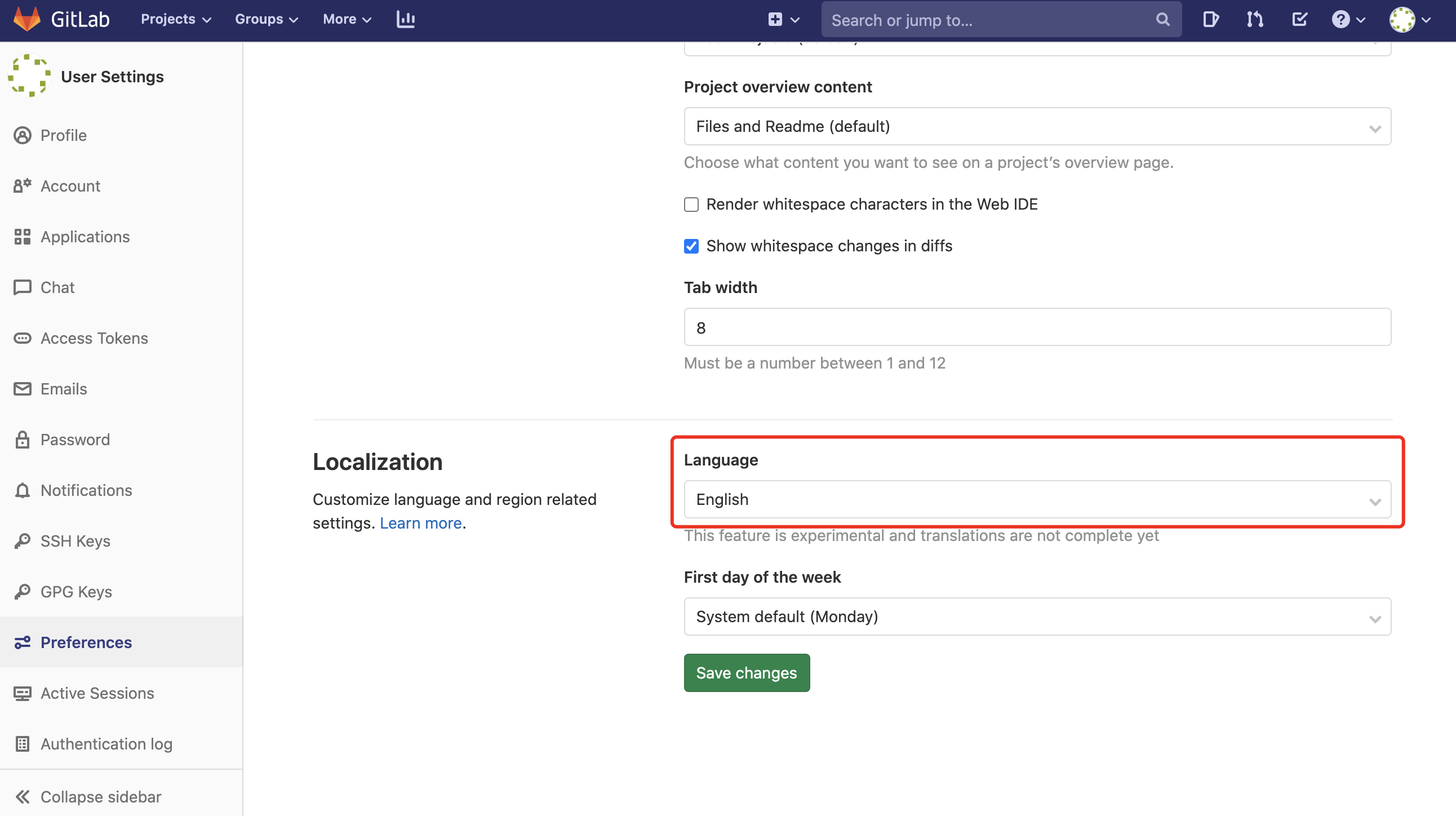Open the First day of the week dropdown
Image resolution: width=1456 pixels, height=816 pixels.
pyautogui.click(x=1037, y=617)
